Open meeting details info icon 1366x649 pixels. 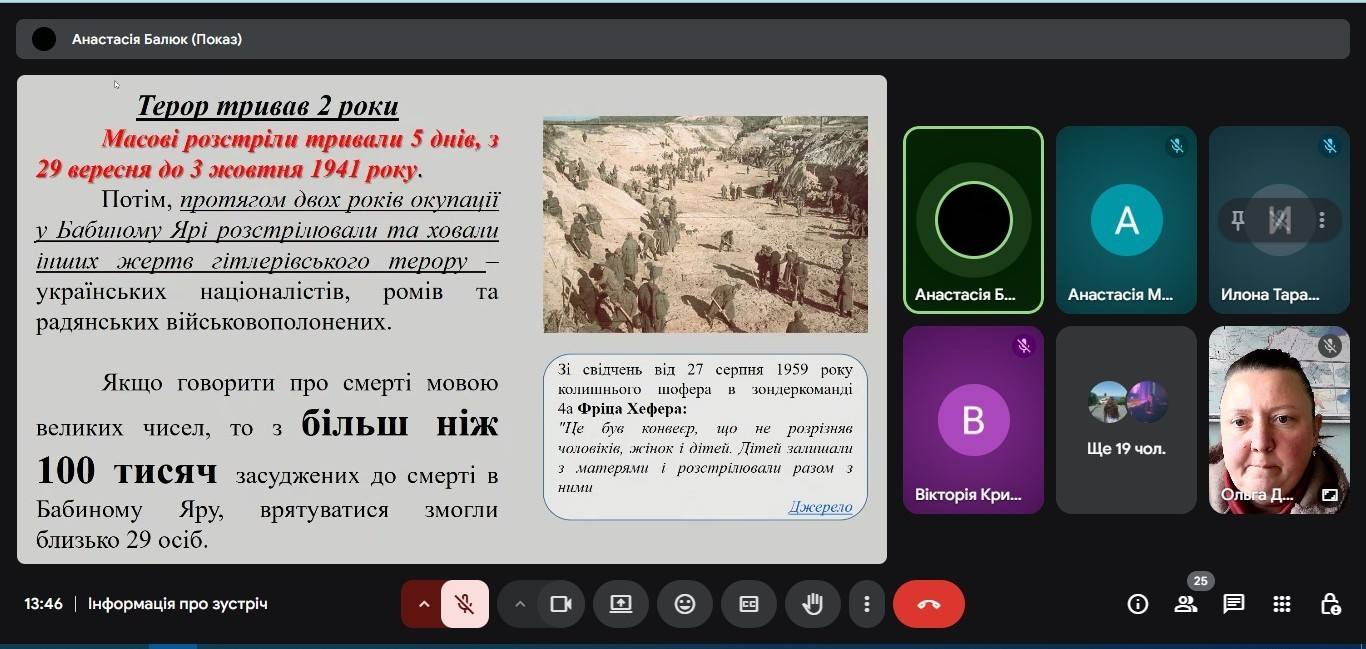pyautogui.click(x=1138, y=604)
